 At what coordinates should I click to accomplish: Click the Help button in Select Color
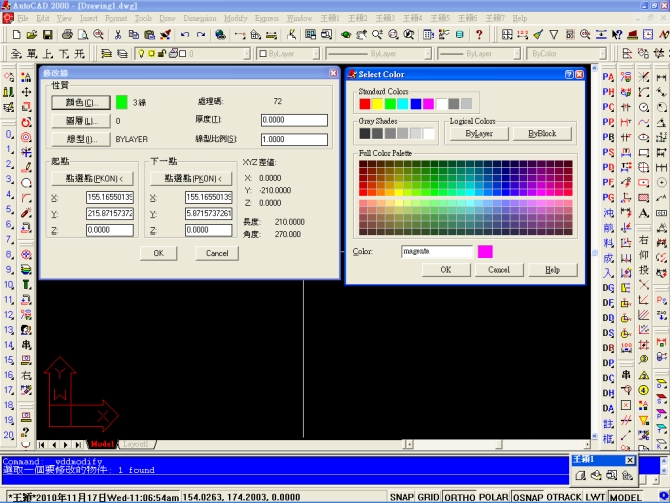[x=552, y=270]
